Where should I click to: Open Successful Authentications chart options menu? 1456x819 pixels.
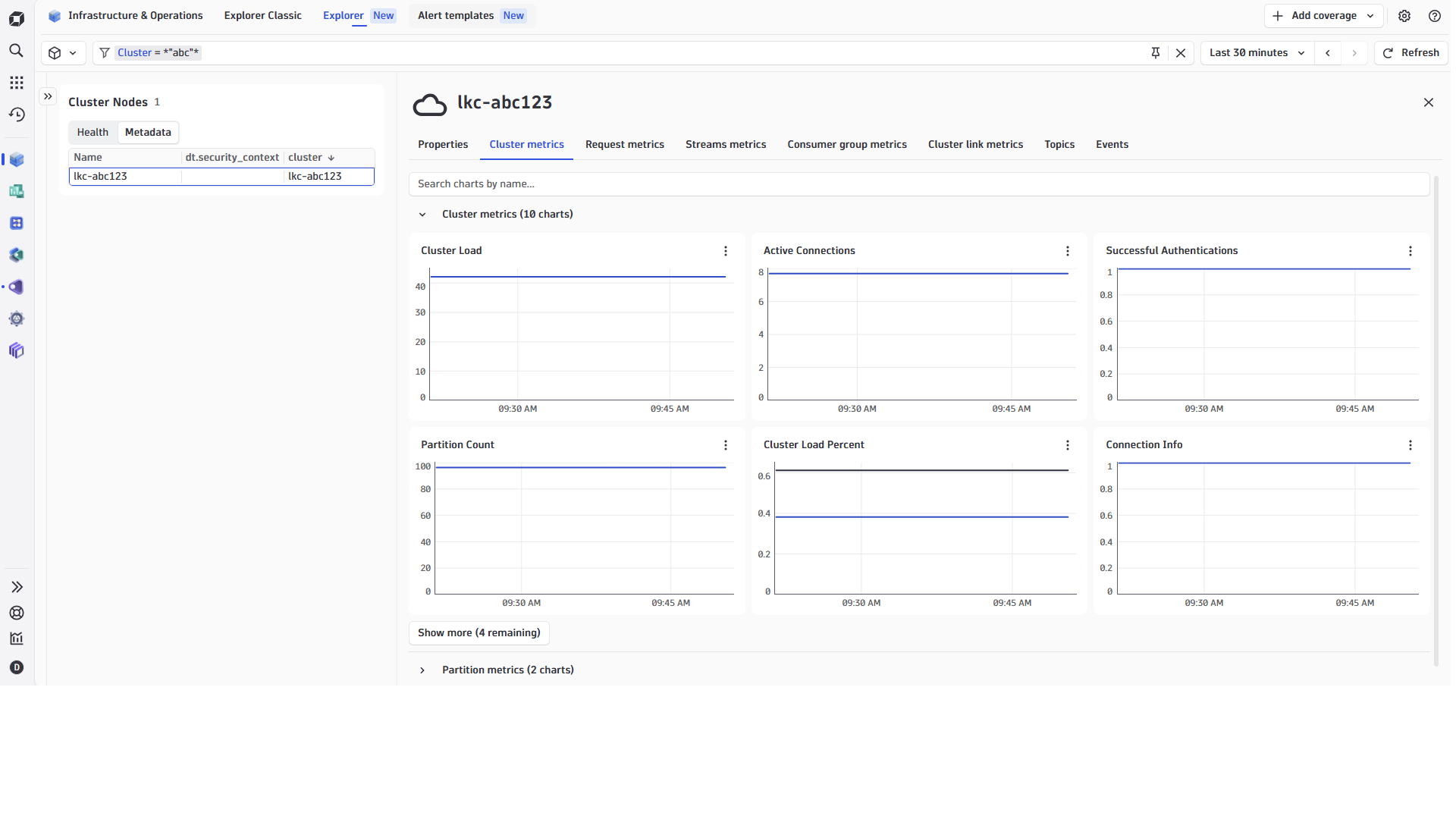1410,251
